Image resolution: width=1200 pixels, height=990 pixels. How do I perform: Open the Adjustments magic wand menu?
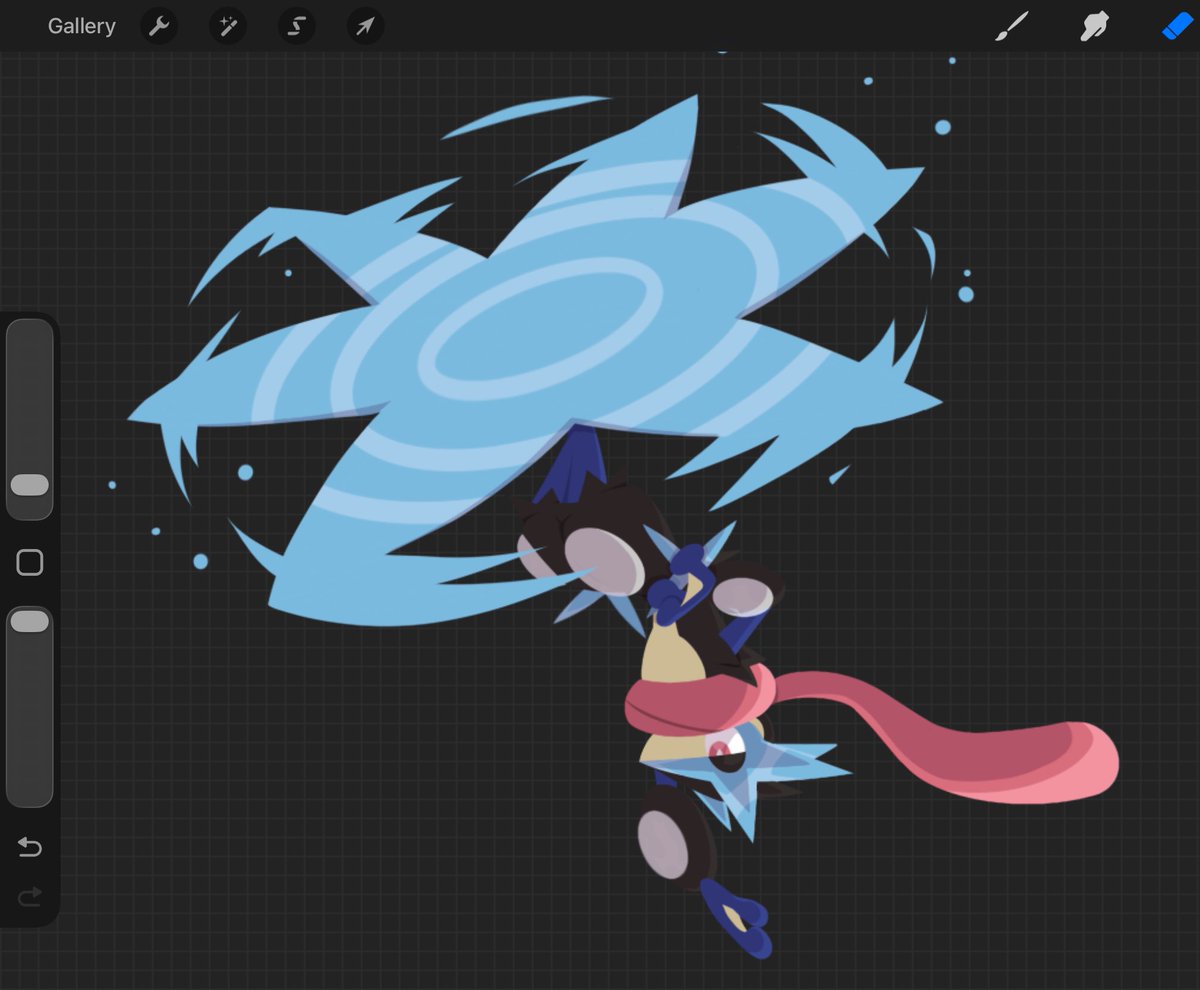(x=227, y=26)
